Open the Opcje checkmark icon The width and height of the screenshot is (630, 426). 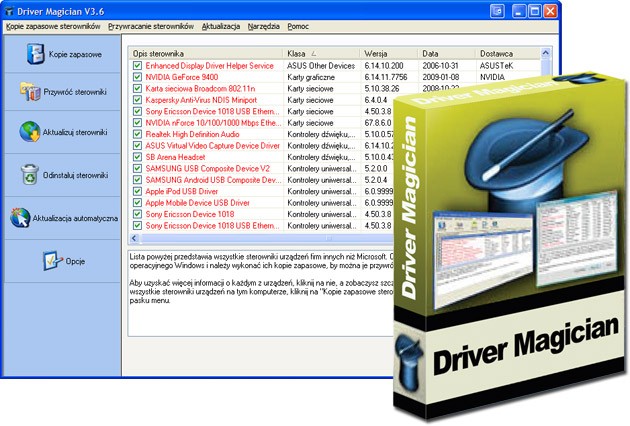click(53, 260)
